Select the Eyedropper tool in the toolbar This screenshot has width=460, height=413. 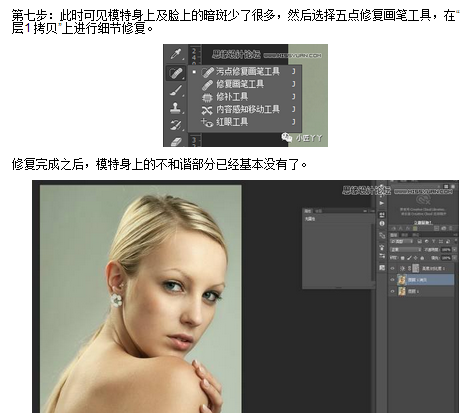point(176,53)
